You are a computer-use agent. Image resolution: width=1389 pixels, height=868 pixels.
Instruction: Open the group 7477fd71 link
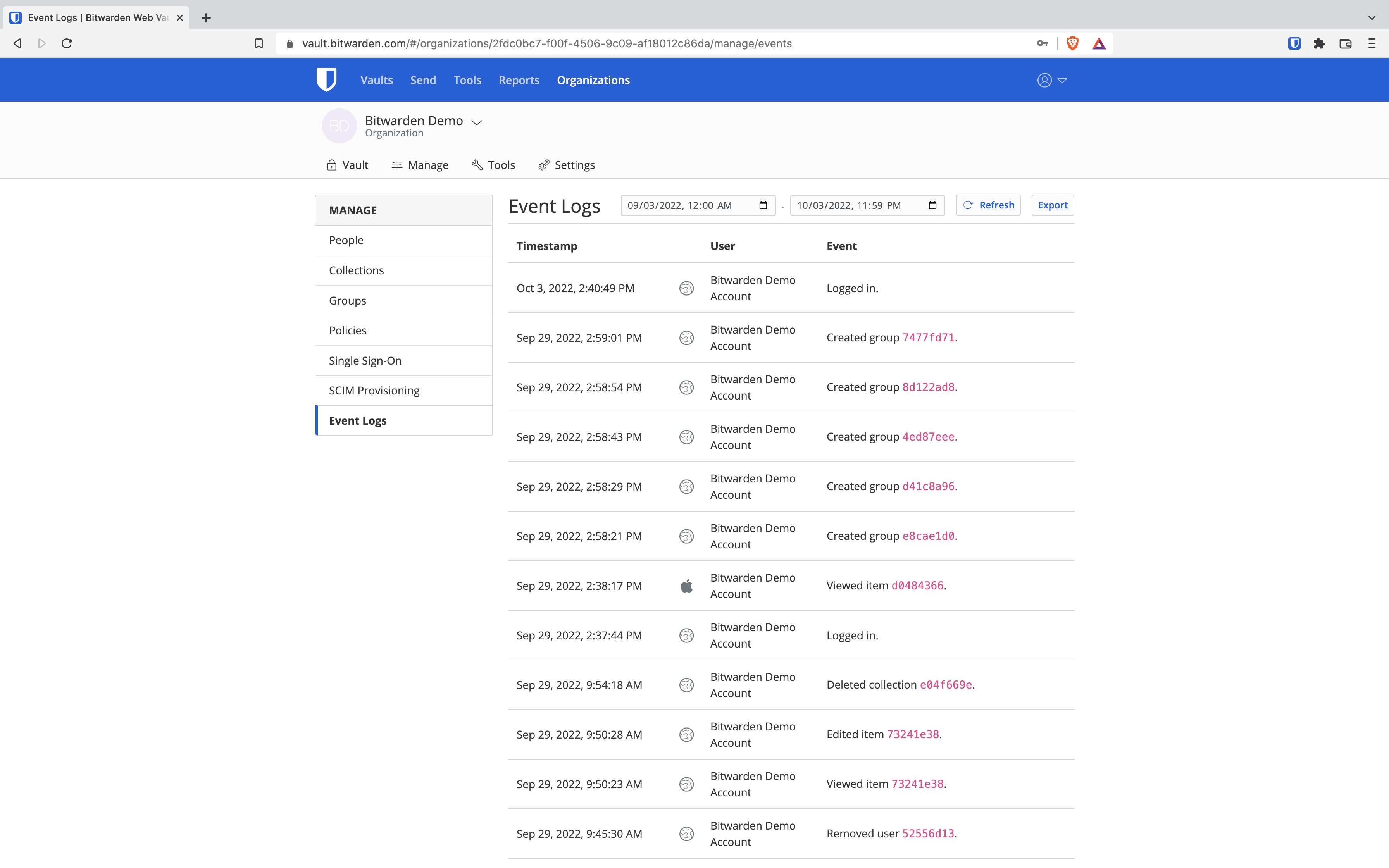(x=928, y=338)
